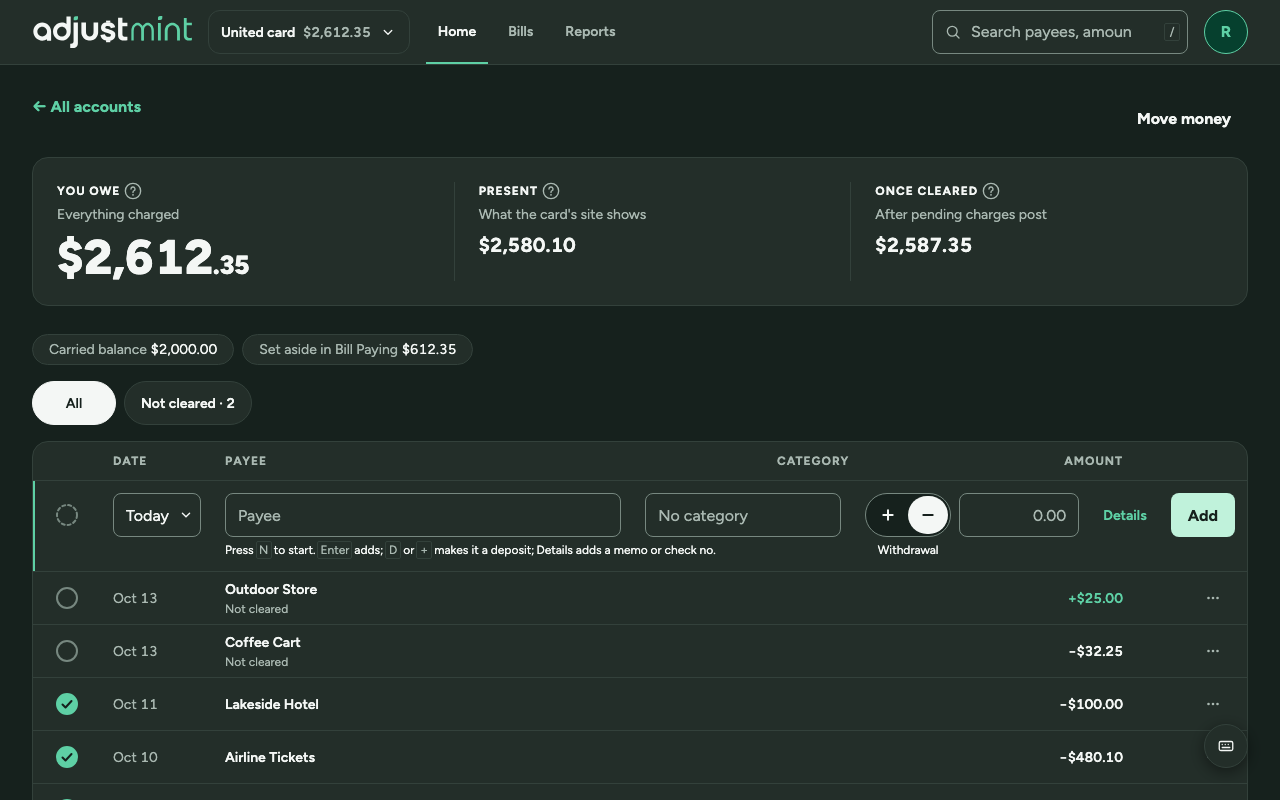Open keyboard shortcuts floating button
This screenshot has width=1280, height=800.
pos(1226,746)
